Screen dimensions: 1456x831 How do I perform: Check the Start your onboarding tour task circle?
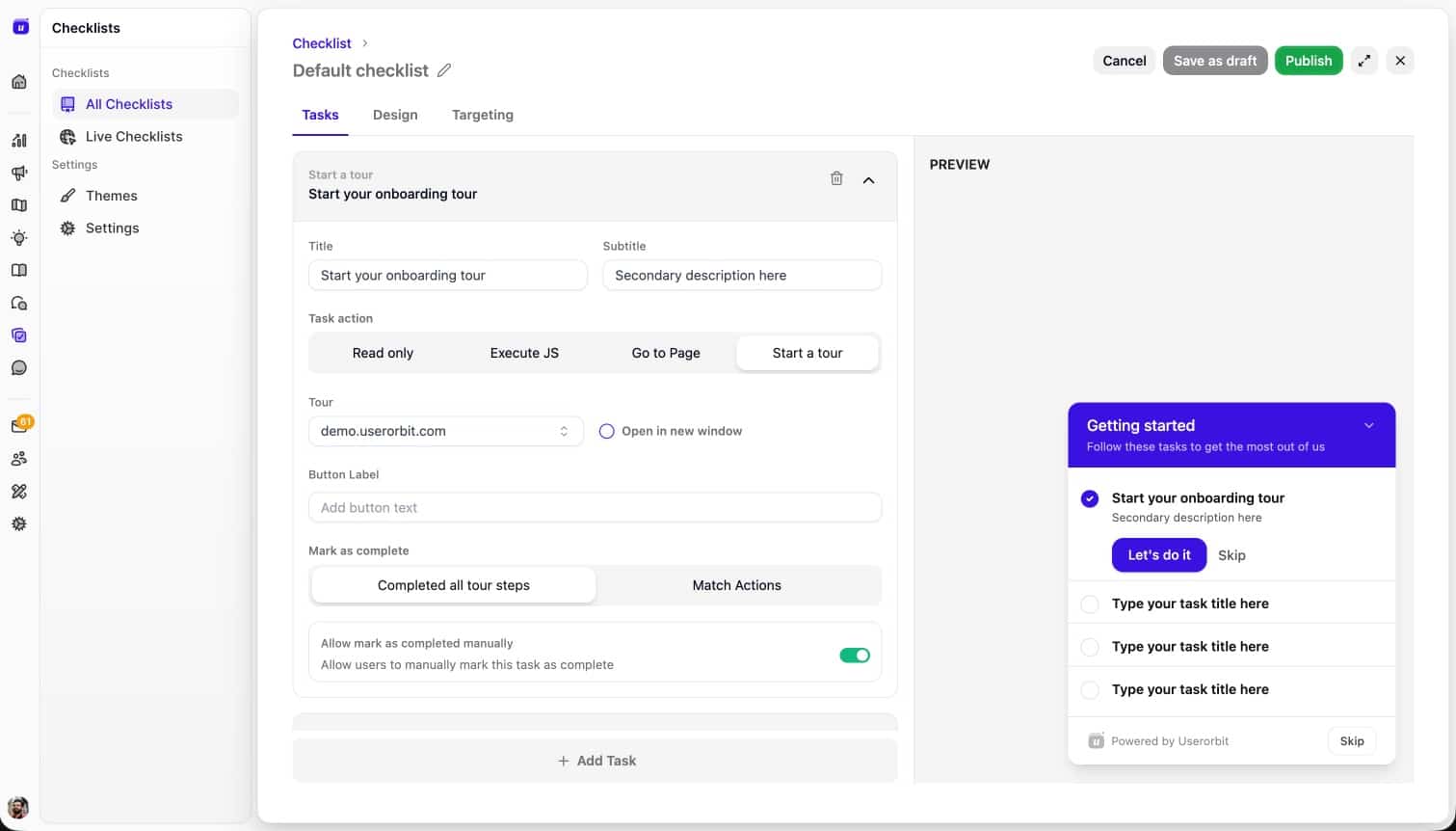tap(1090, 498)
